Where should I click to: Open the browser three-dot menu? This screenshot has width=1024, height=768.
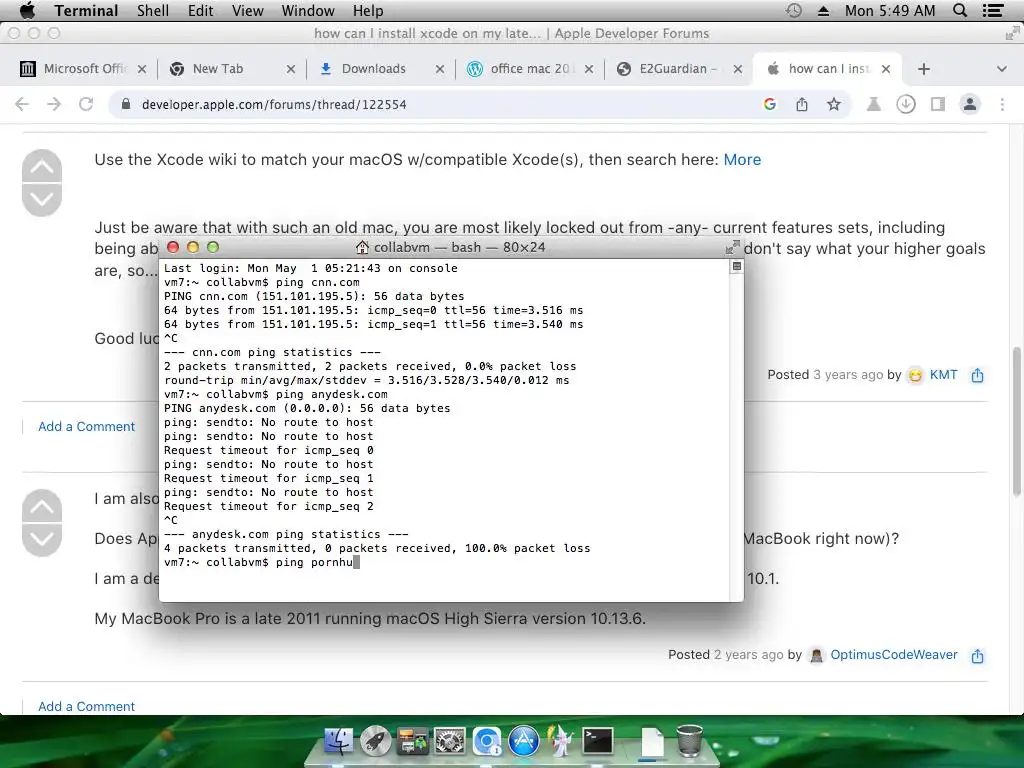point(1002,104)
